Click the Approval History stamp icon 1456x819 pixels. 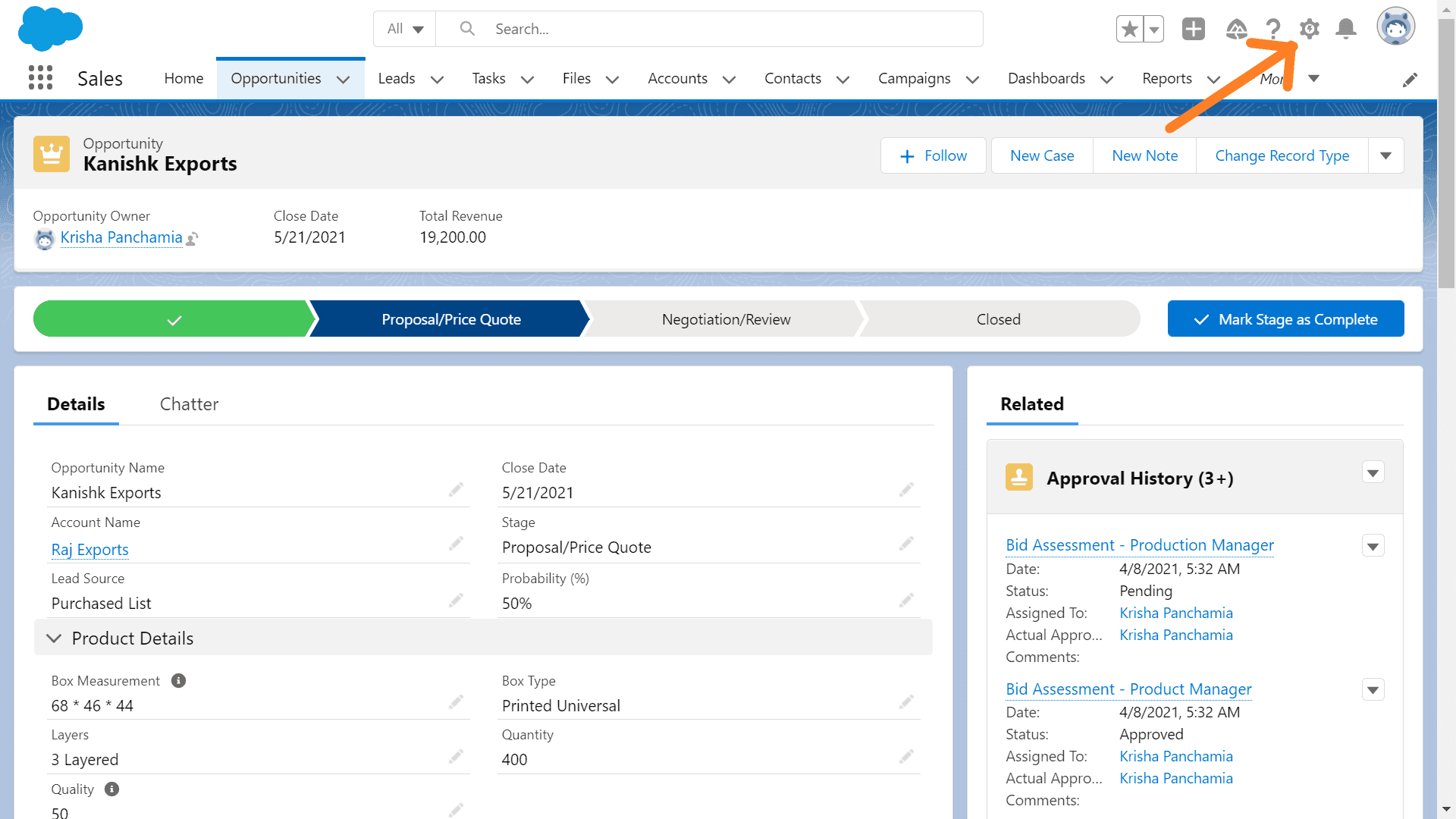tap(1019, 478)
